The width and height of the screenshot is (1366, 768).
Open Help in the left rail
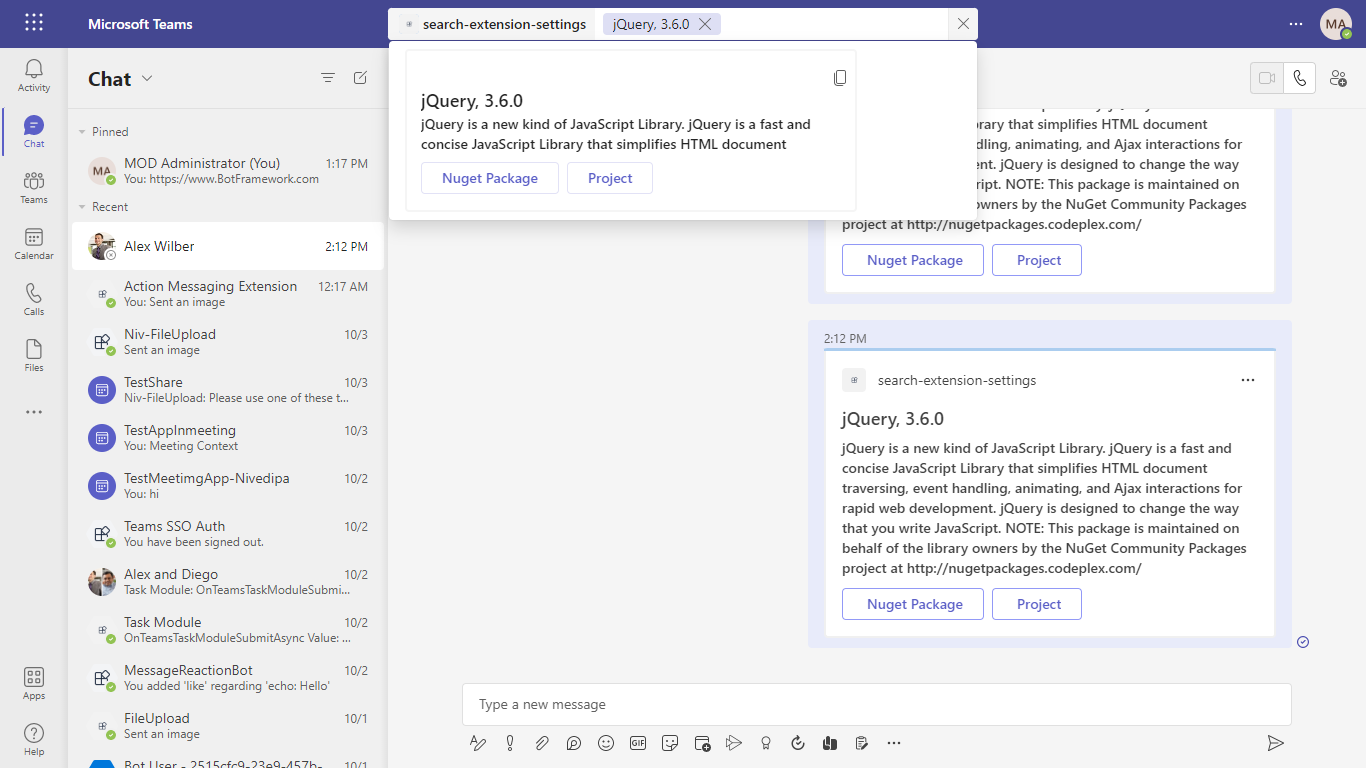coord(34,740)
